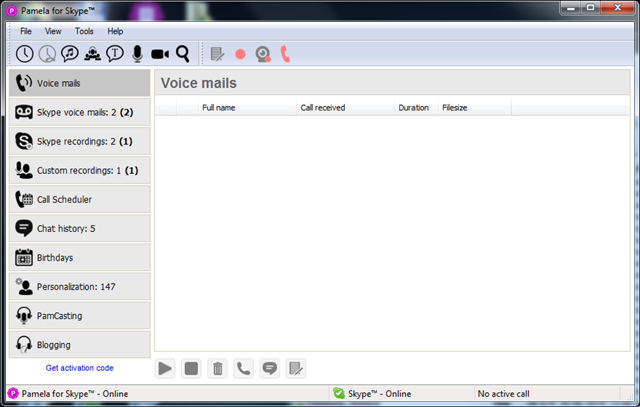Stop playback with the square button

(x=191, y=369)
